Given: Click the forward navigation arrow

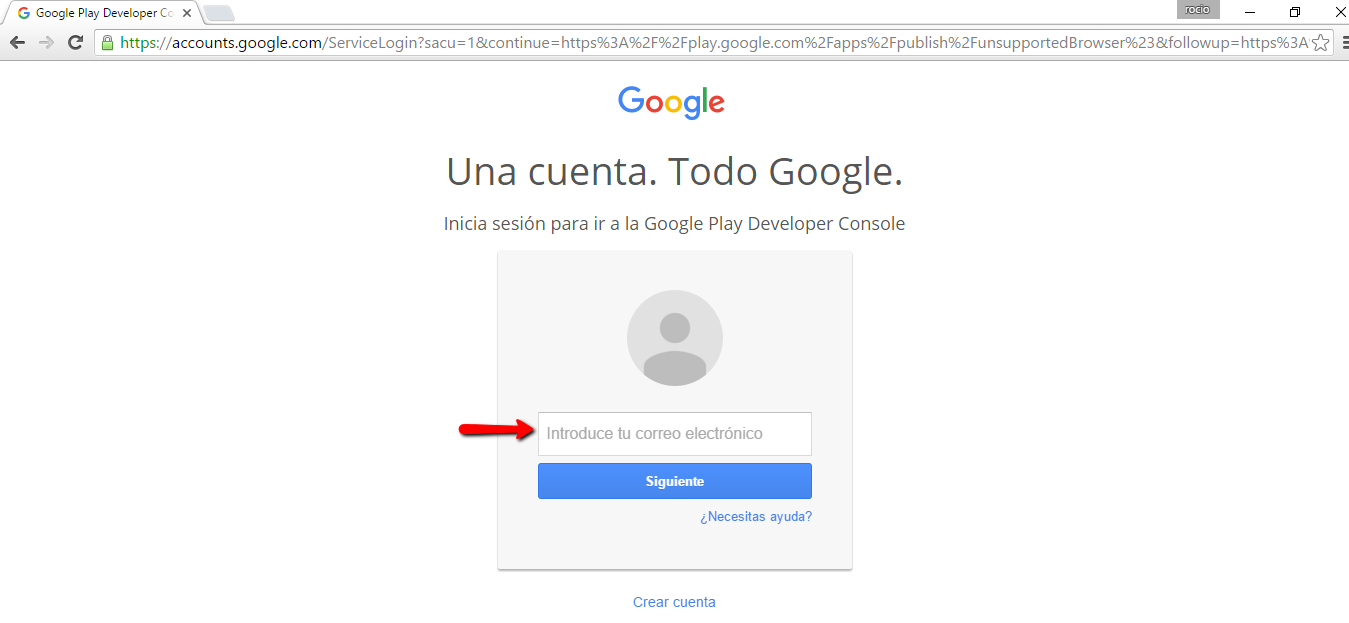Looking at the screenshot, I should (x=47, y=42).
